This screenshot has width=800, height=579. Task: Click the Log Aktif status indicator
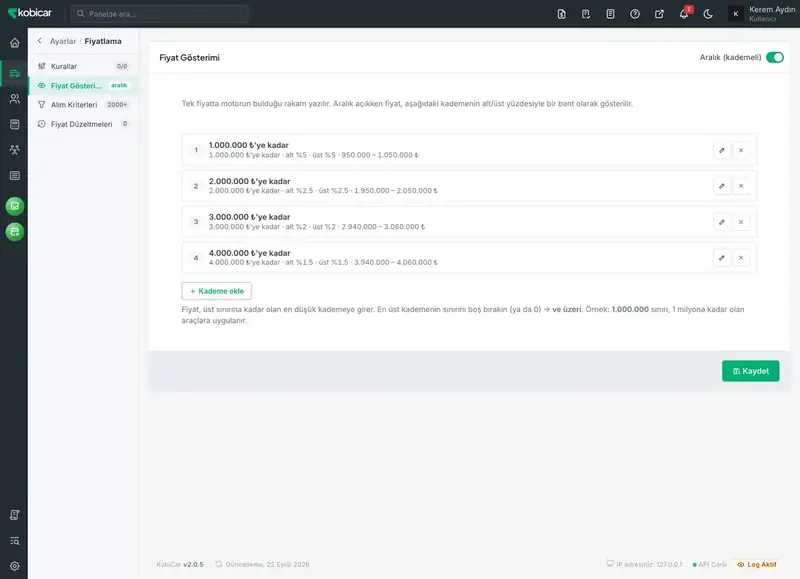pos(757,564)
